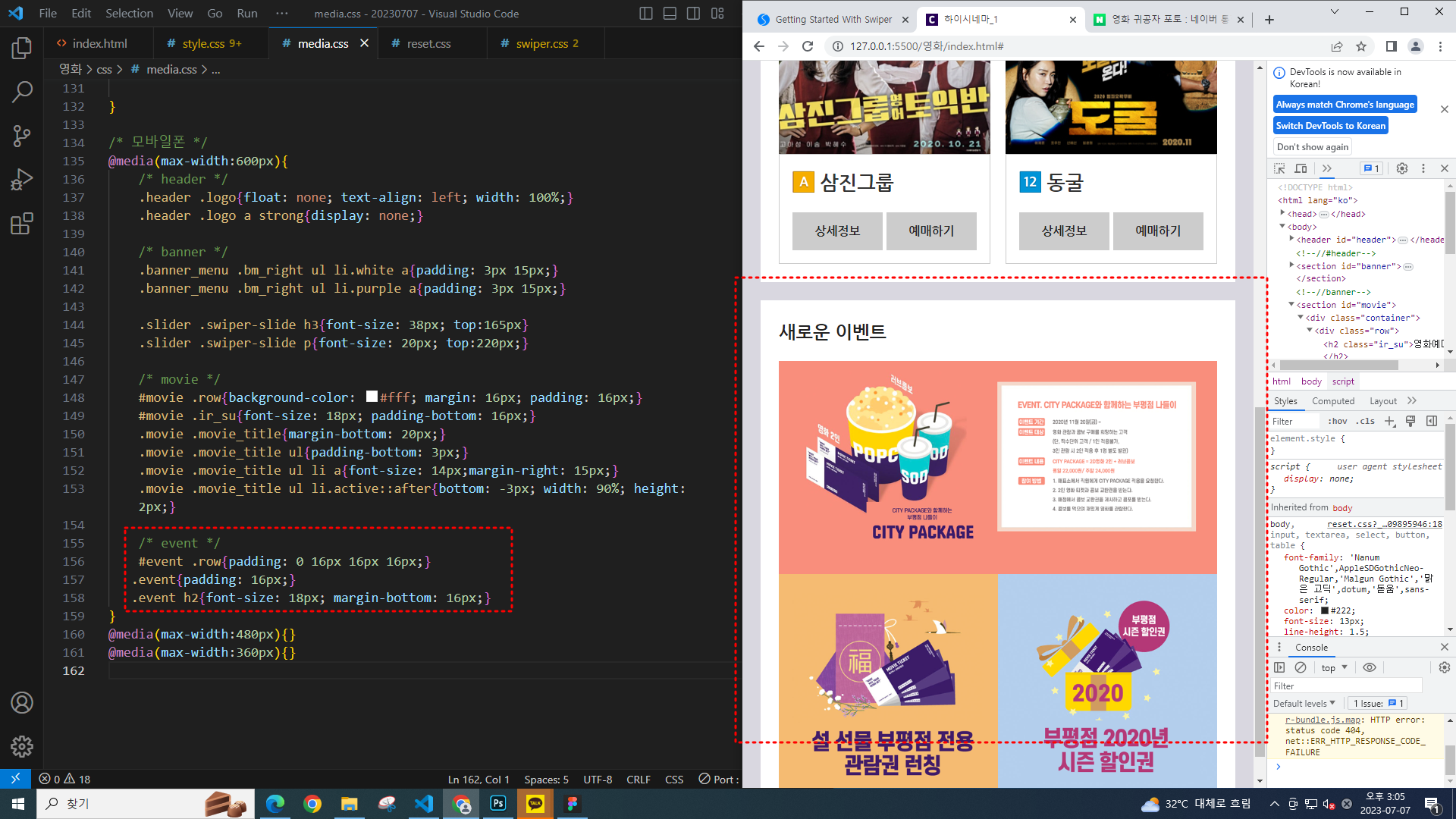Open the Search view in activity bar

point(21,93)
